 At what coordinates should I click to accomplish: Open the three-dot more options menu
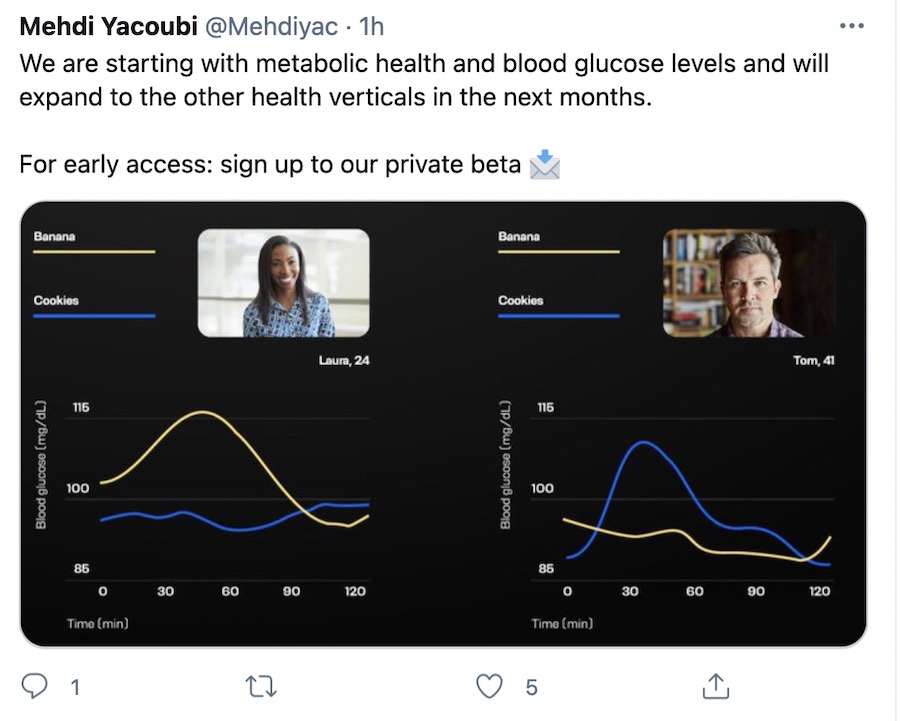point(851,26)
